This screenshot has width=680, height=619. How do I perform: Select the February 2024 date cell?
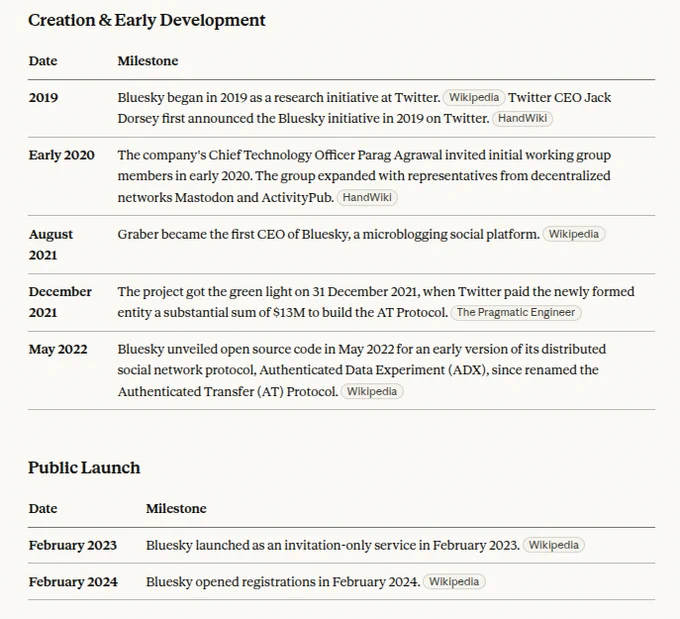coord(73,582)
